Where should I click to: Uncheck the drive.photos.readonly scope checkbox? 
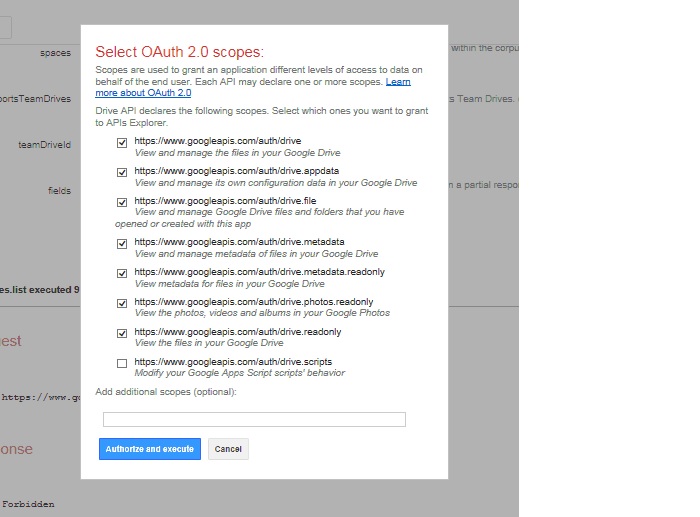(x=122, y=303)
